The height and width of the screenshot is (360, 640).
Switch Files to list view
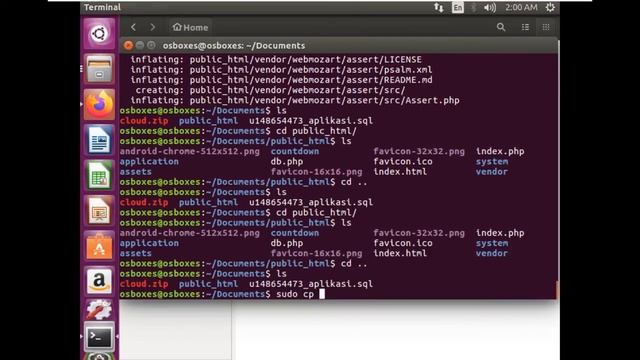[525, 27]
